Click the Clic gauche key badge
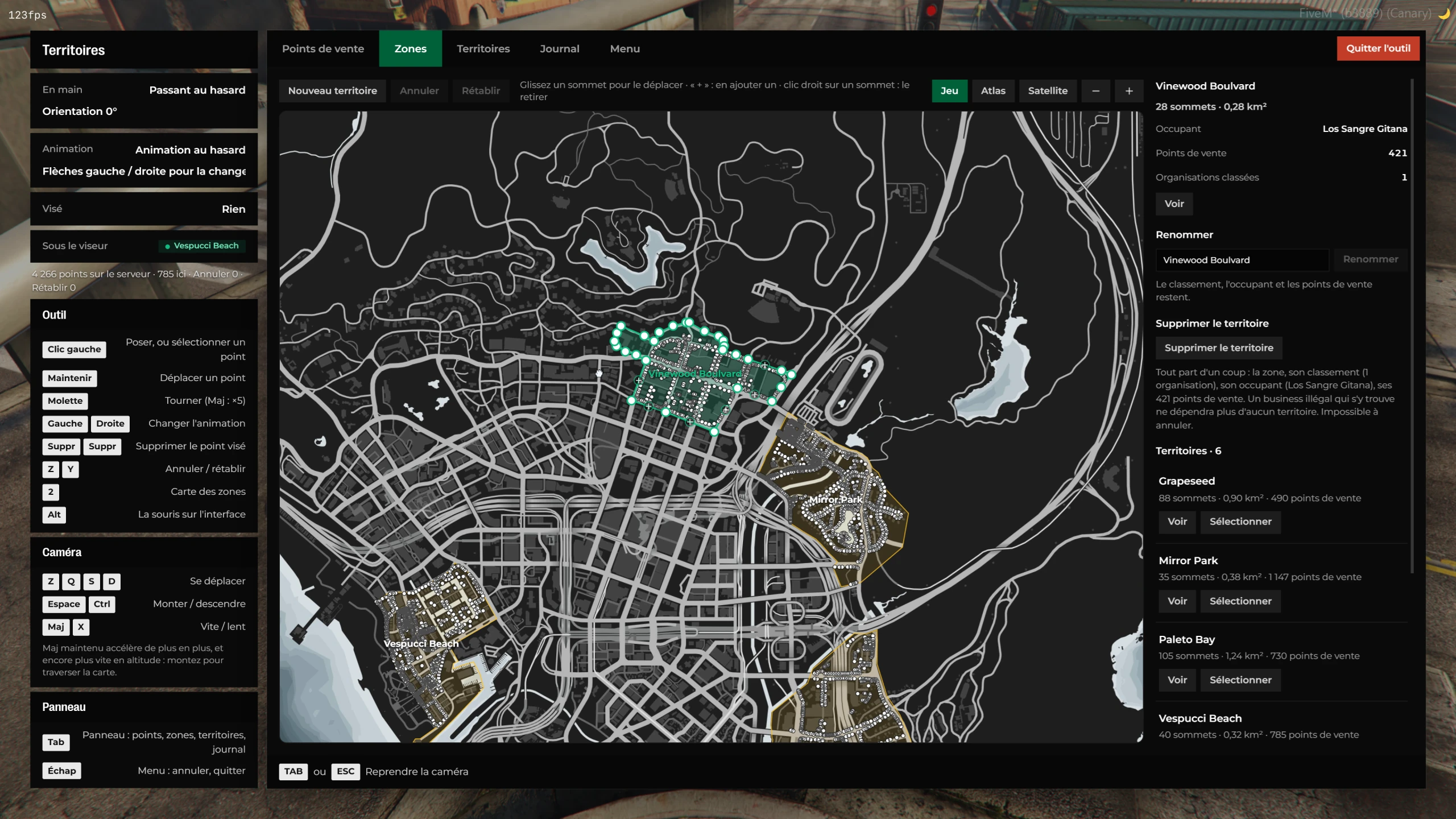Screen dimensions: 1456x819 pyautogui.click(x=74, y=349)
